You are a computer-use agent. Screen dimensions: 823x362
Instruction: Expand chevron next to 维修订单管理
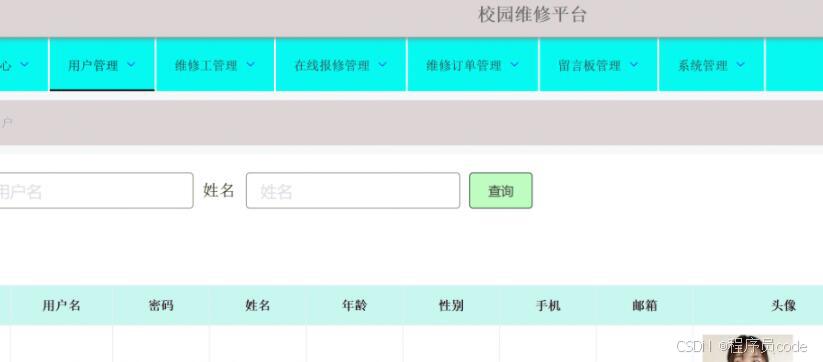pyautogui.click(x=514, y=65)
